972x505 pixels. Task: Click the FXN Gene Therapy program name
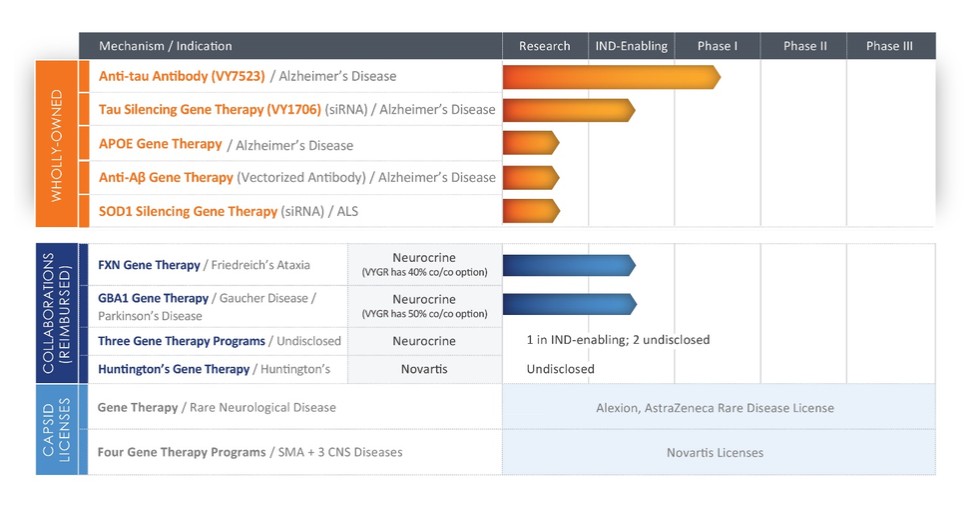[x=149, y=265]
